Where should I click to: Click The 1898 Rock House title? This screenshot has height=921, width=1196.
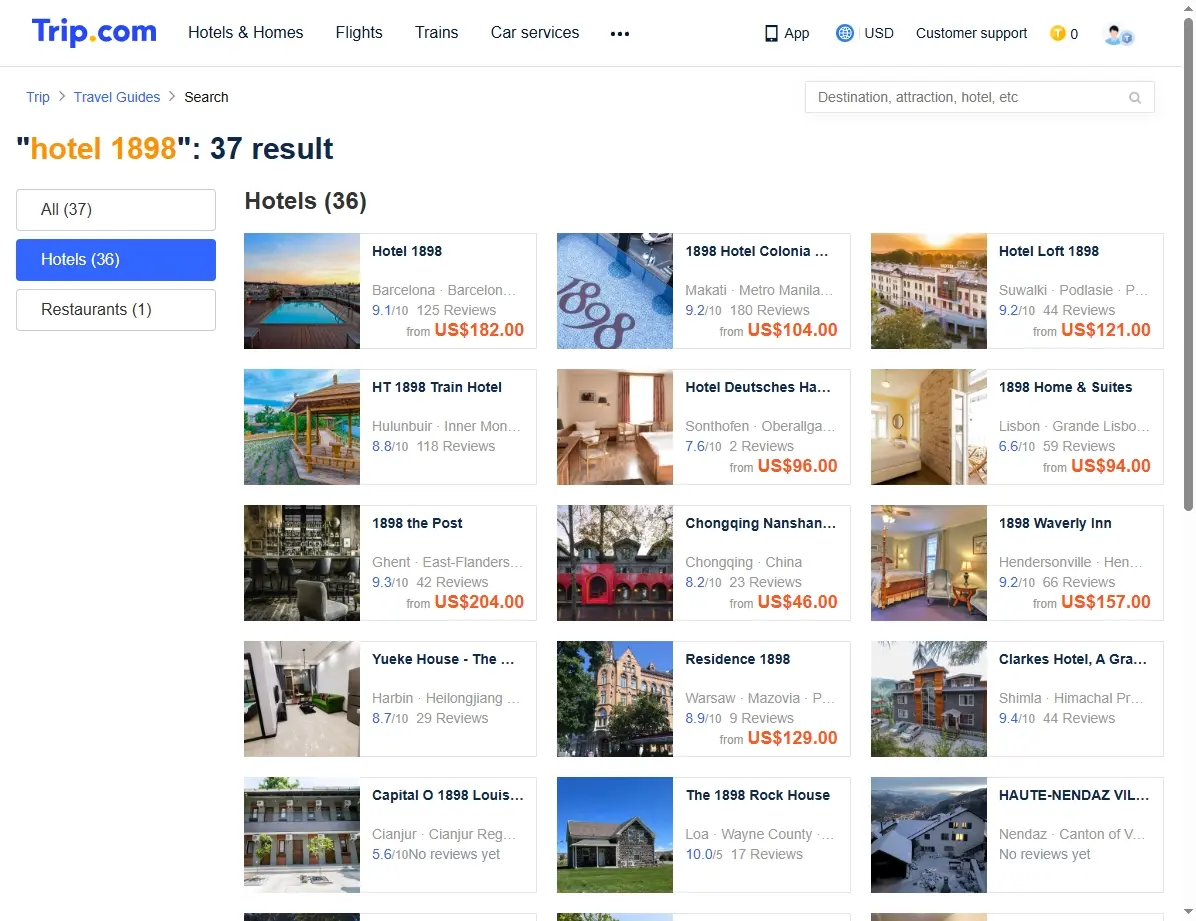point(757,795)
